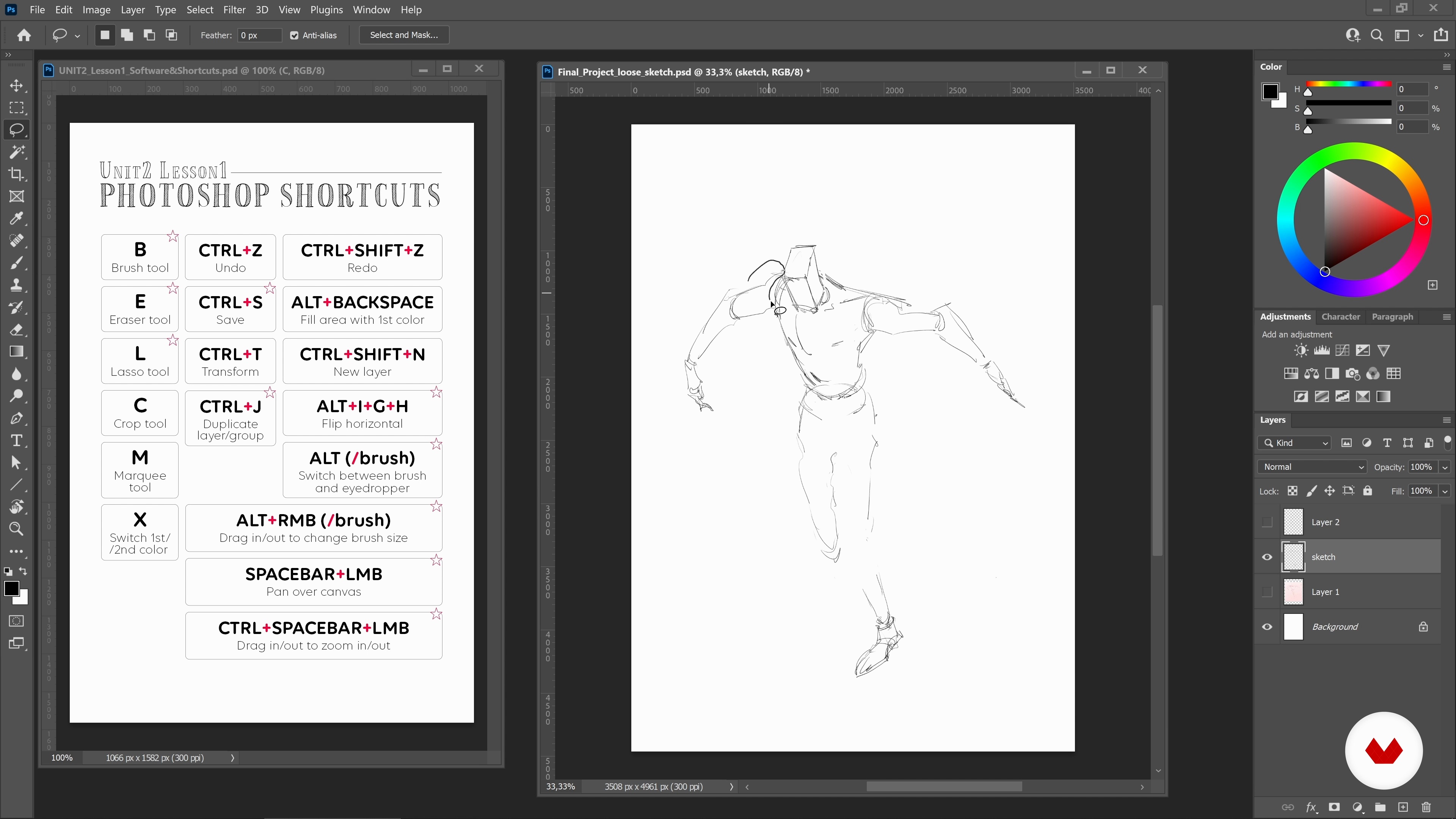The width and height of the screenshot is (1456, 819).
Task: Add a layer mask
Action: (x=1334, y=807)
